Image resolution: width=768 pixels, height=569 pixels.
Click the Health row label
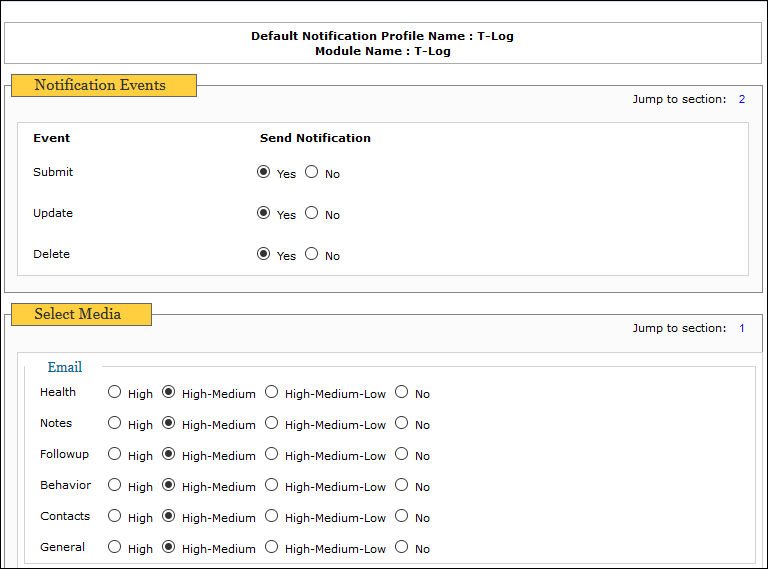tap(58, 392)
